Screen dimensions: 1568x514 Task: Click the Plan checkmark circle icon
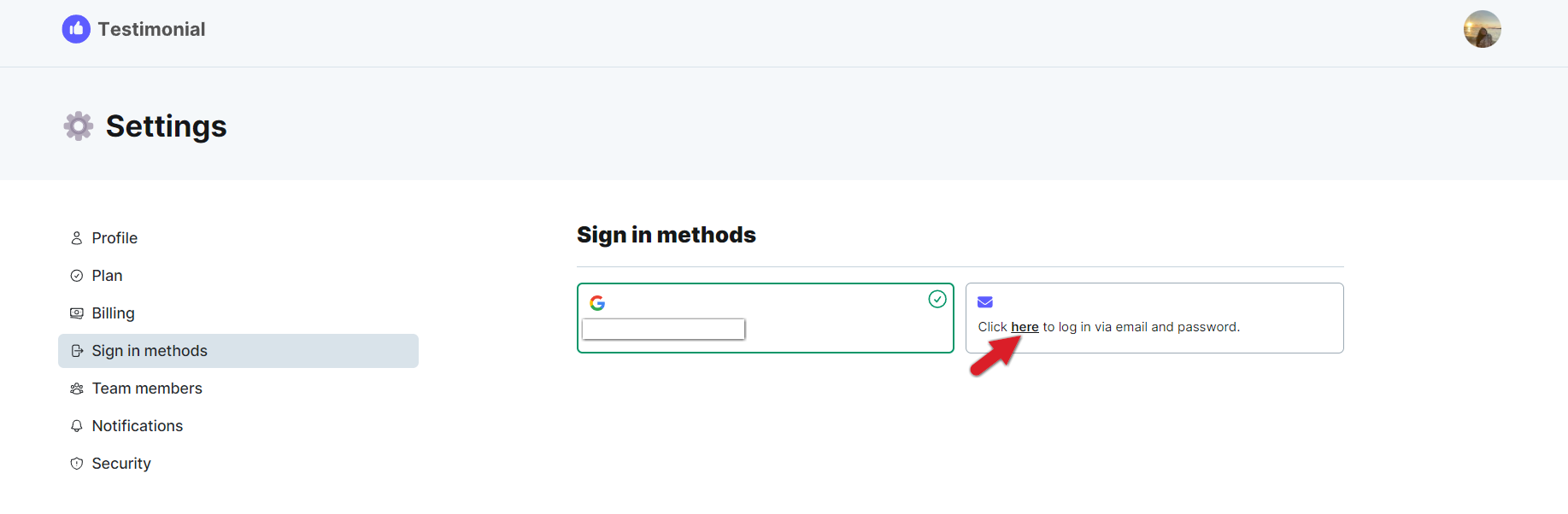pos(77,276)
